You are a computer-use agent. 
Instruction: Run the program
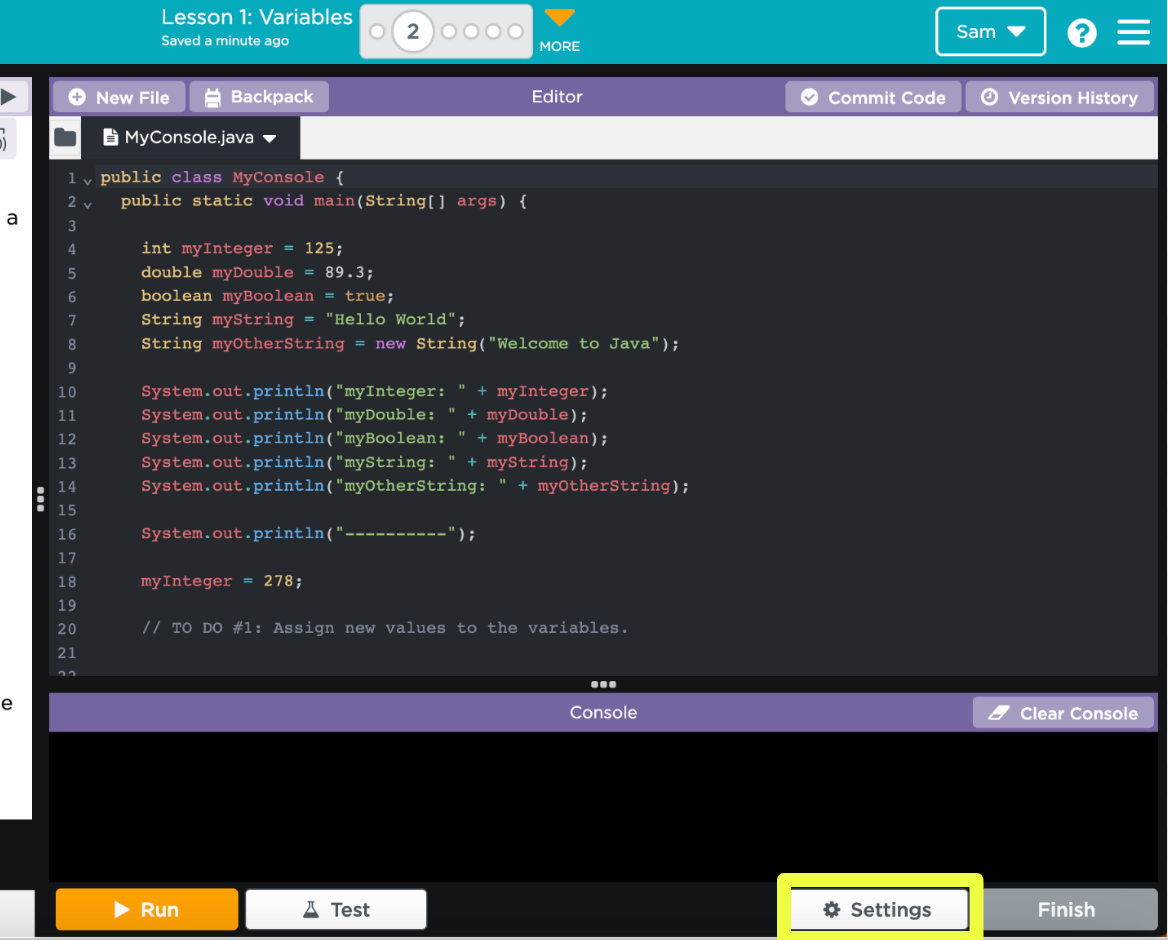(x=147, y=910)
